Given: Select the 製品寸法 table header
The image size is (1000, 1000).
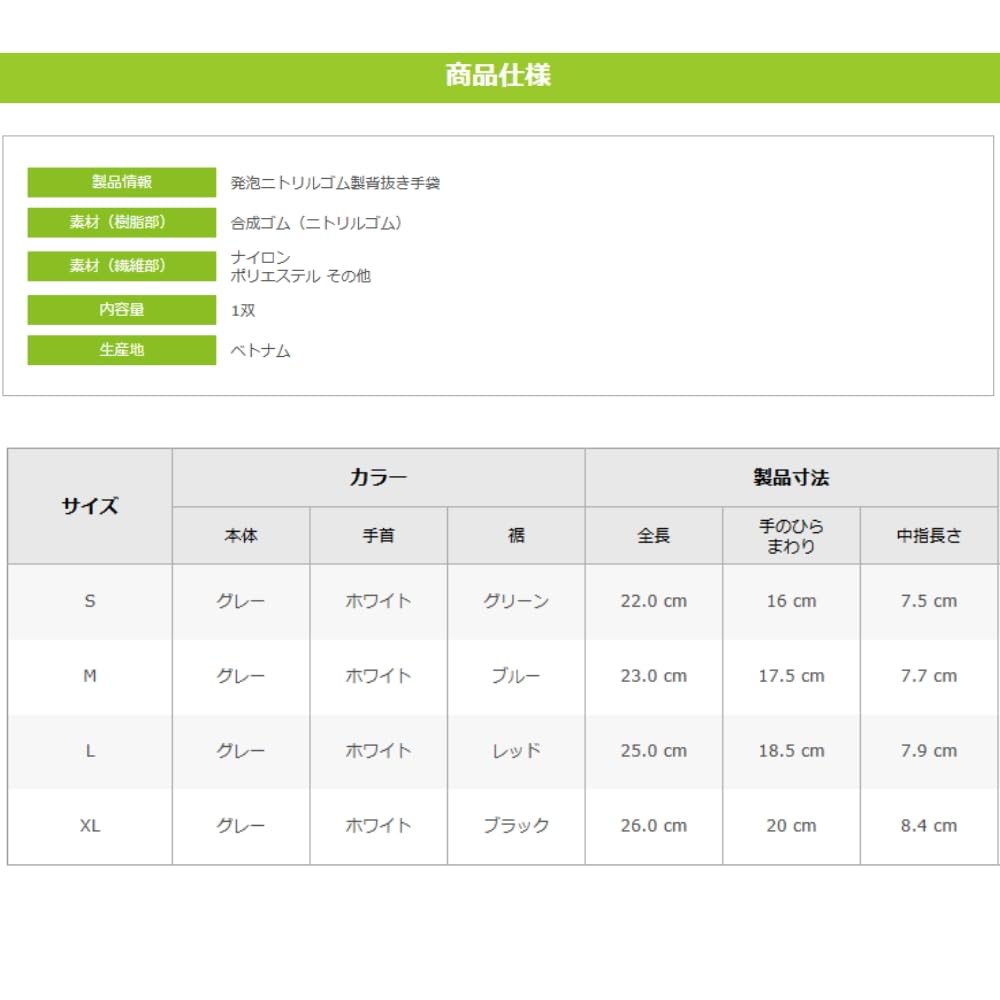Looking at the screenshot, I should tap(791, 478).
